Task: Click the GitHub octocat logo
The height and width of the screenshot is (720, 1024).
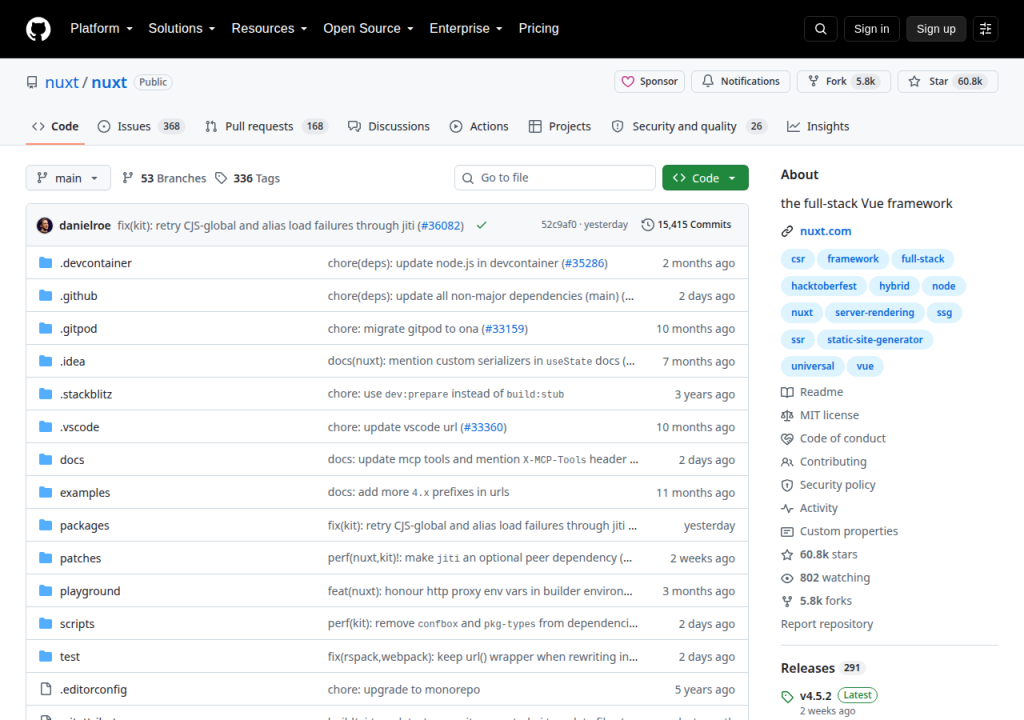Action: 38,29
